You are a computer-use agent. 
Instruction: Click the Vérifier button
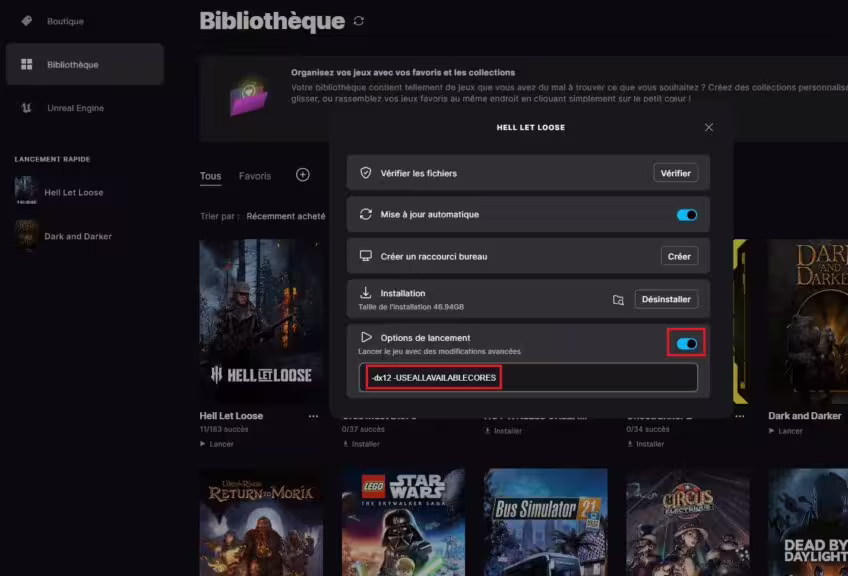[x=675, y=173]
